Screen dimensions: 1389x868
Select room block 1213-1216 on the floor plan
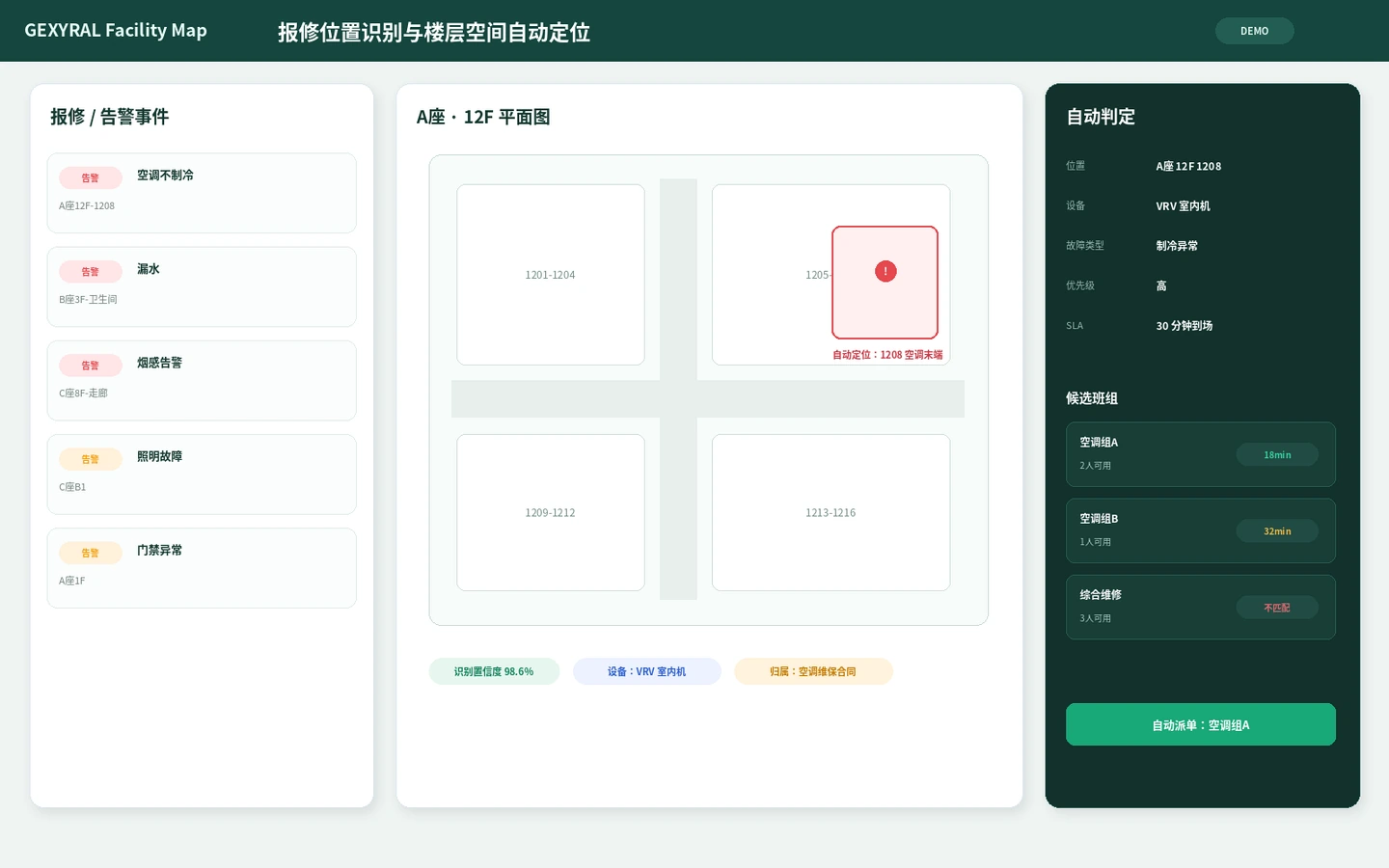click(x=831, y=512)
